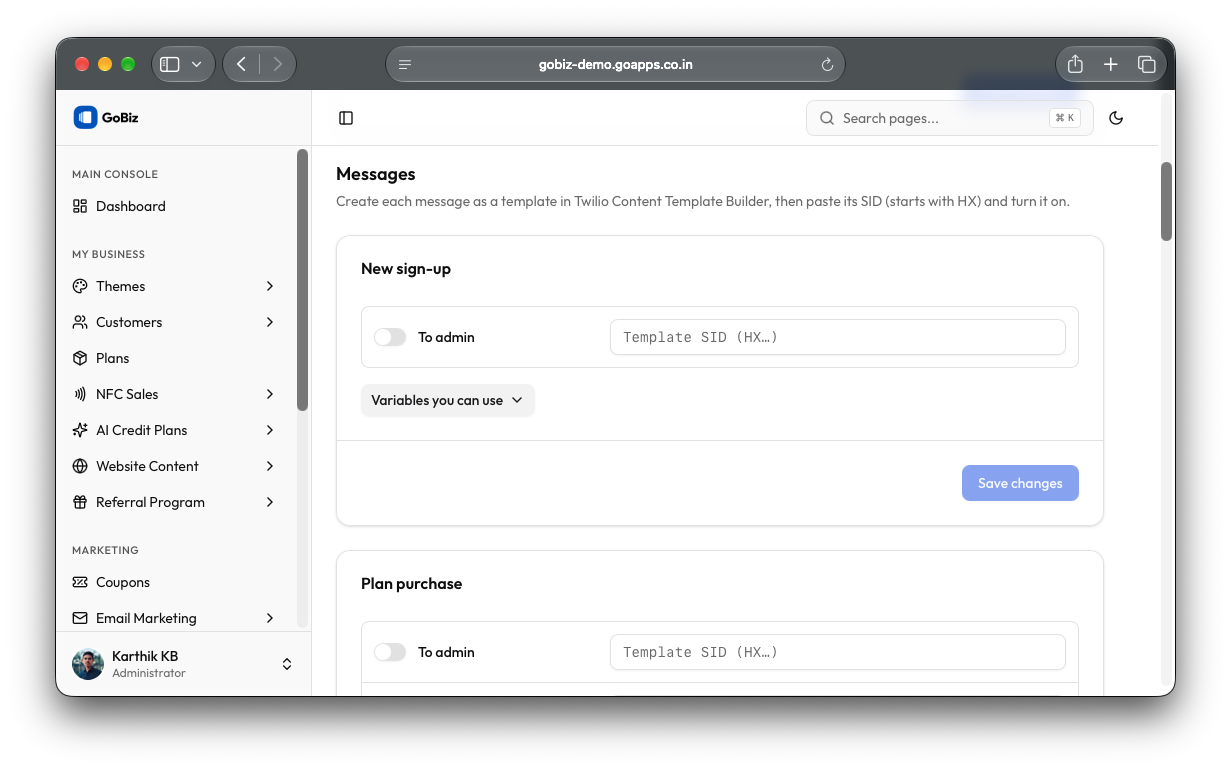Click the sidebar scrollbar thumb
Screen dimensions: 1231x770
(x=302, y=280)
